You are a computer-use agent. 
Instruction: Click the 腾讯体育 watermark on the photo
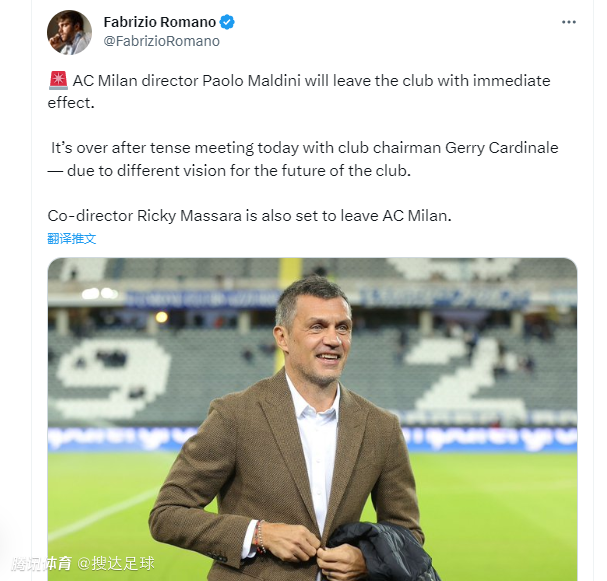(40, 564)
